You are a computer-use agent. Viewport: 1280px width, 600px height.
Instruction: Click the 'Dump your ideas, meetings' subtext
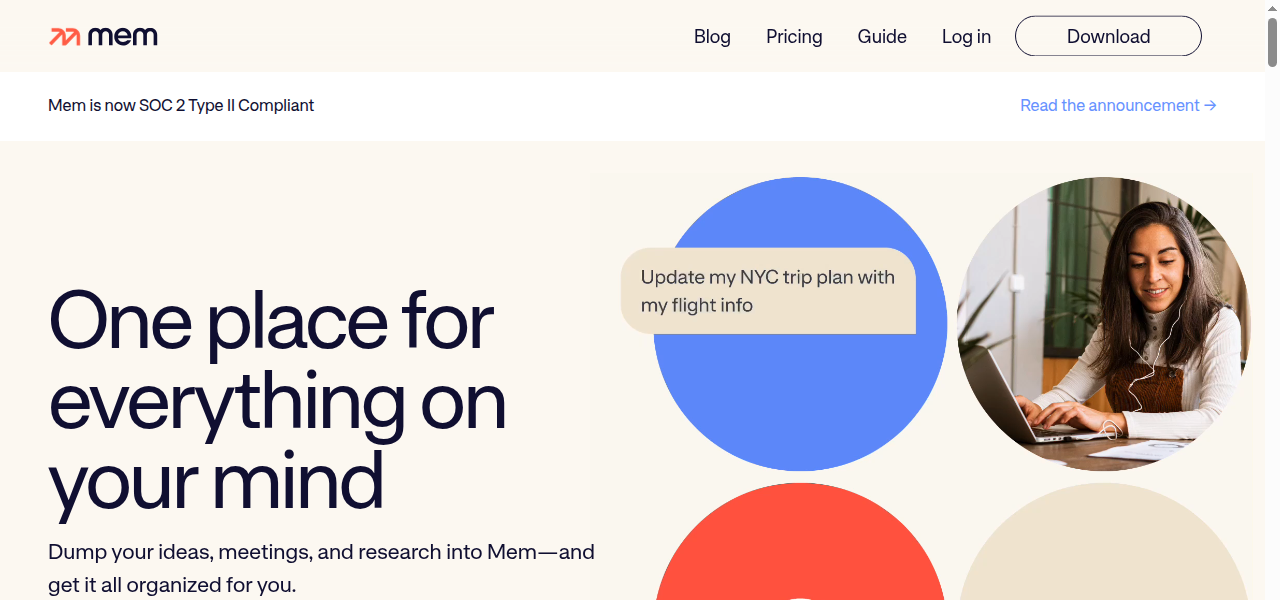click(321, 567)
